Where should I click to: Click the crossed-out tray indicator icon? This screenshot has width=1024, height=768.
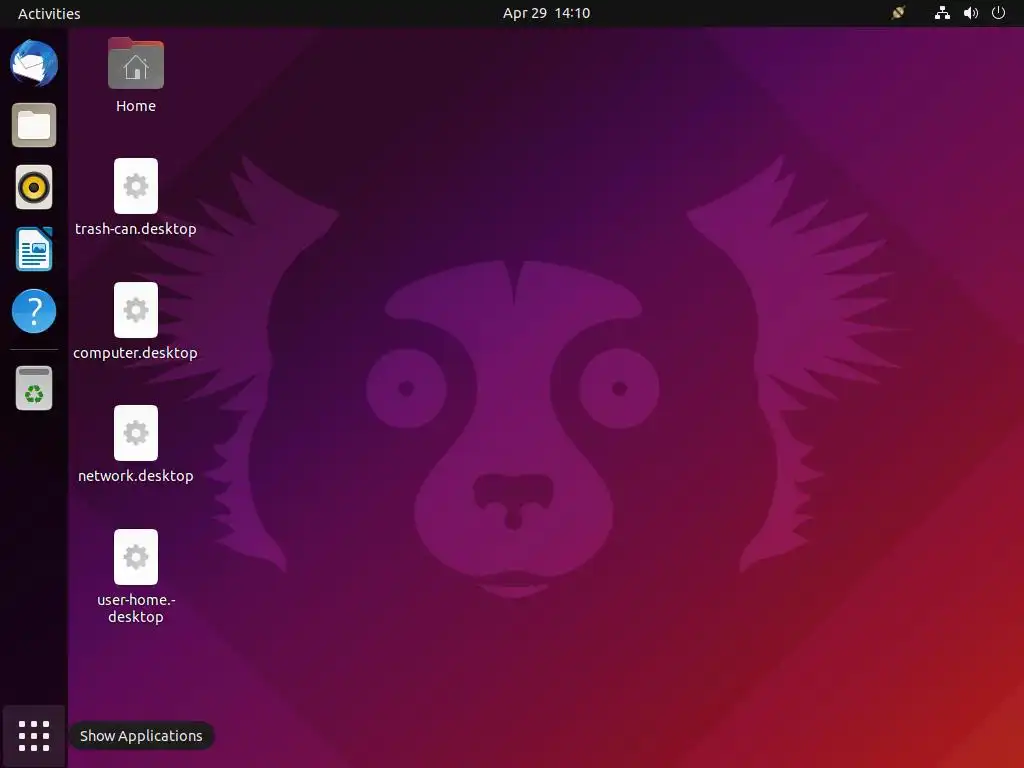(x=899, y=13)
